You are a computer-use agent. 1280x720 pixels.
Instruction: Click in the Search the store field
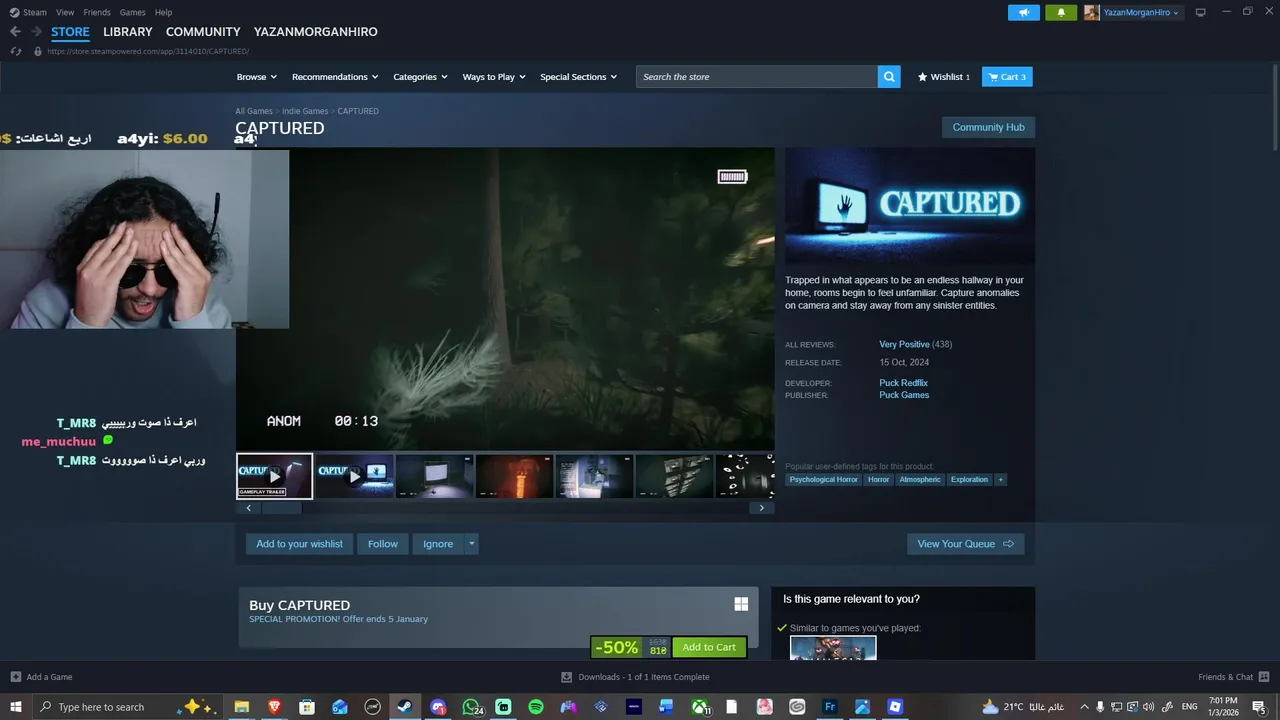click(757, 77)
